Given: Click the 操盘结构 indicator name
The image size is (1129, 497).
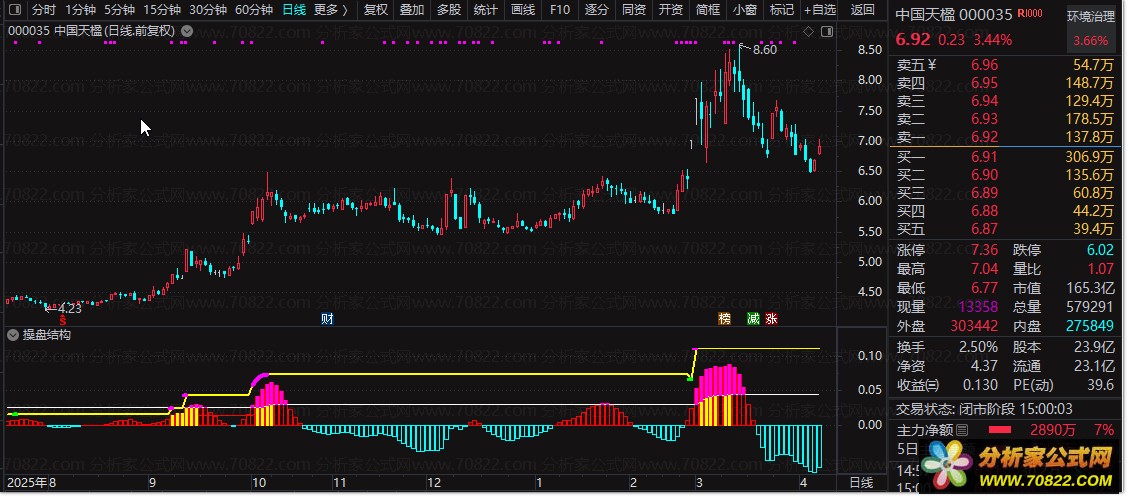Looking at the screenshot, I should point(47,335).
